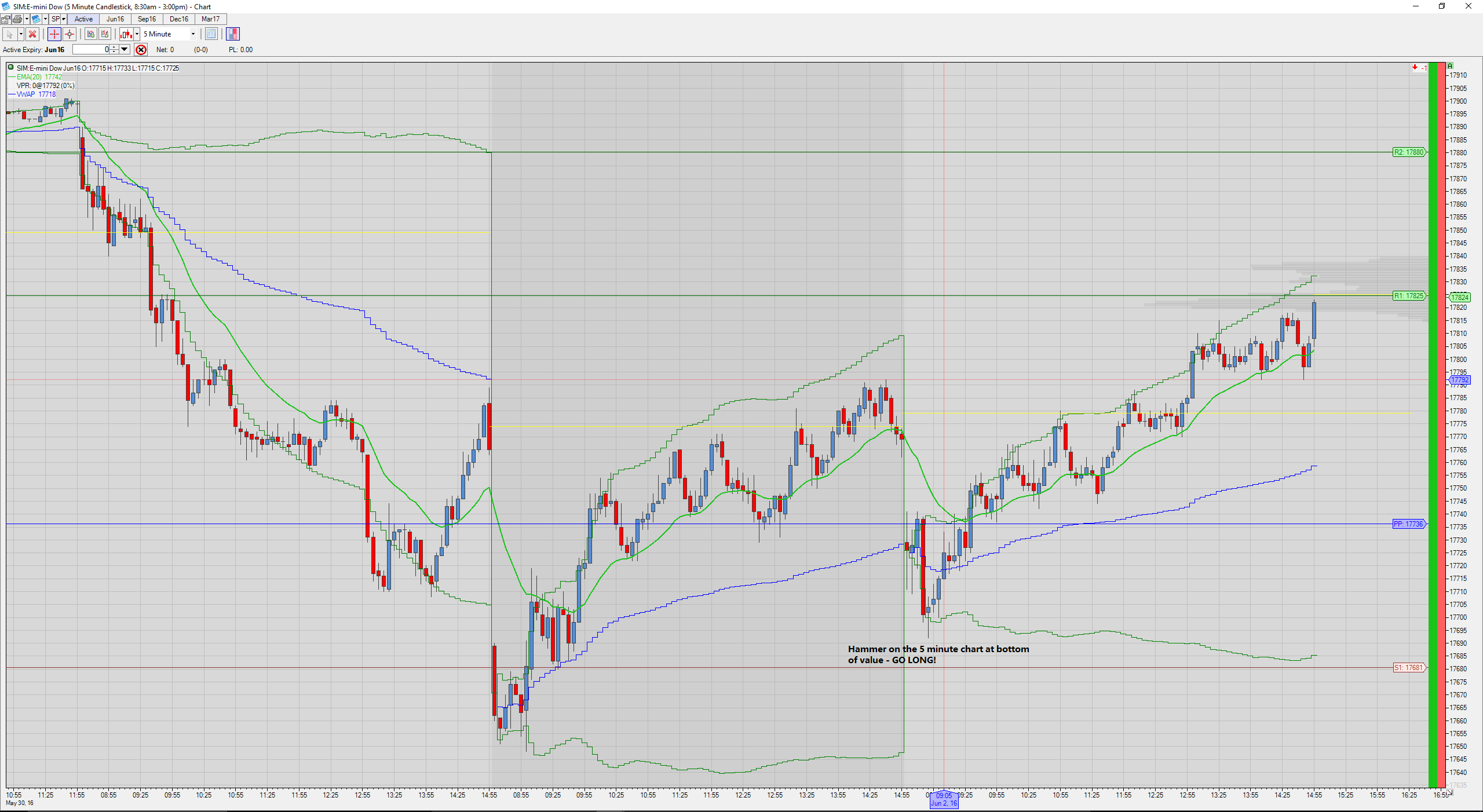Click the 17792 blue price marker
This screenshot has width=1483, height=812.
click(x=1460, y=381)
